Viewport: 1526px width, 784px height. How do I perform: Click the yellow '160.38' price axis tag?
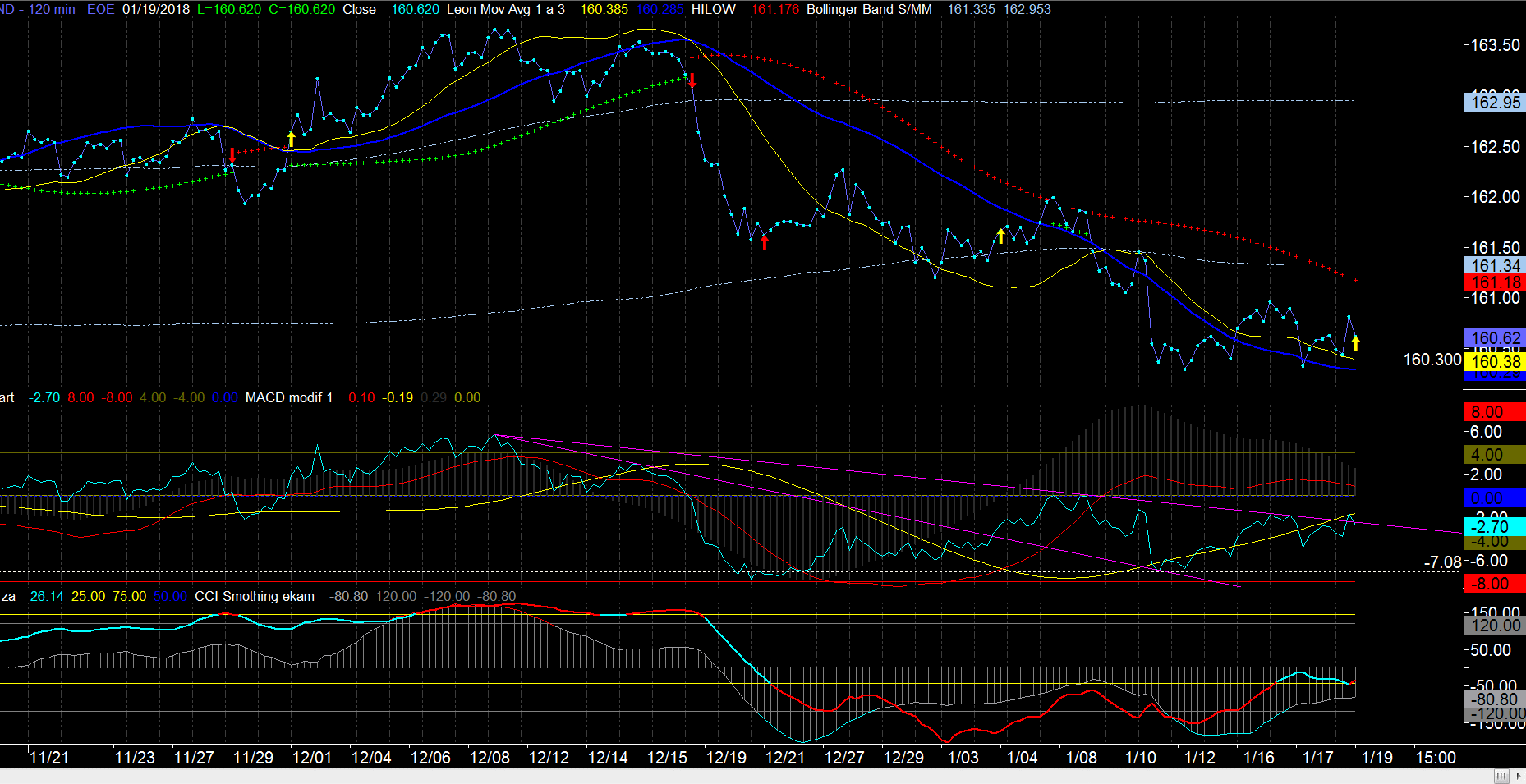coord(1495,362)
